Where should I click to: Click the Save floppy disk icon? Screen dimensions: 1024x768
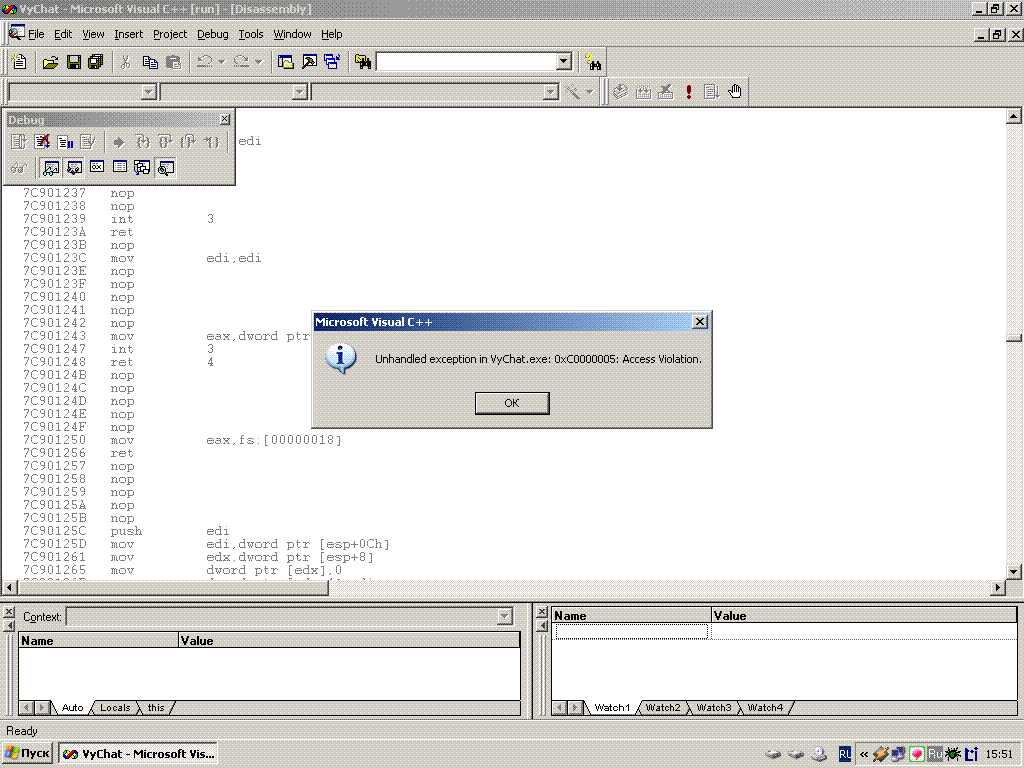point(74,62)
